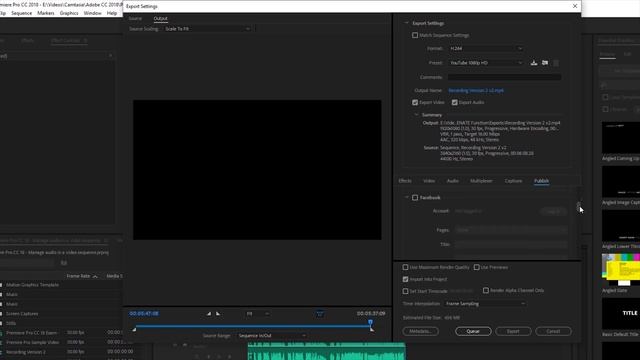This screenshot has height=360, width=640.
Task: Collapse the Summary section
Action: point(416,115)
